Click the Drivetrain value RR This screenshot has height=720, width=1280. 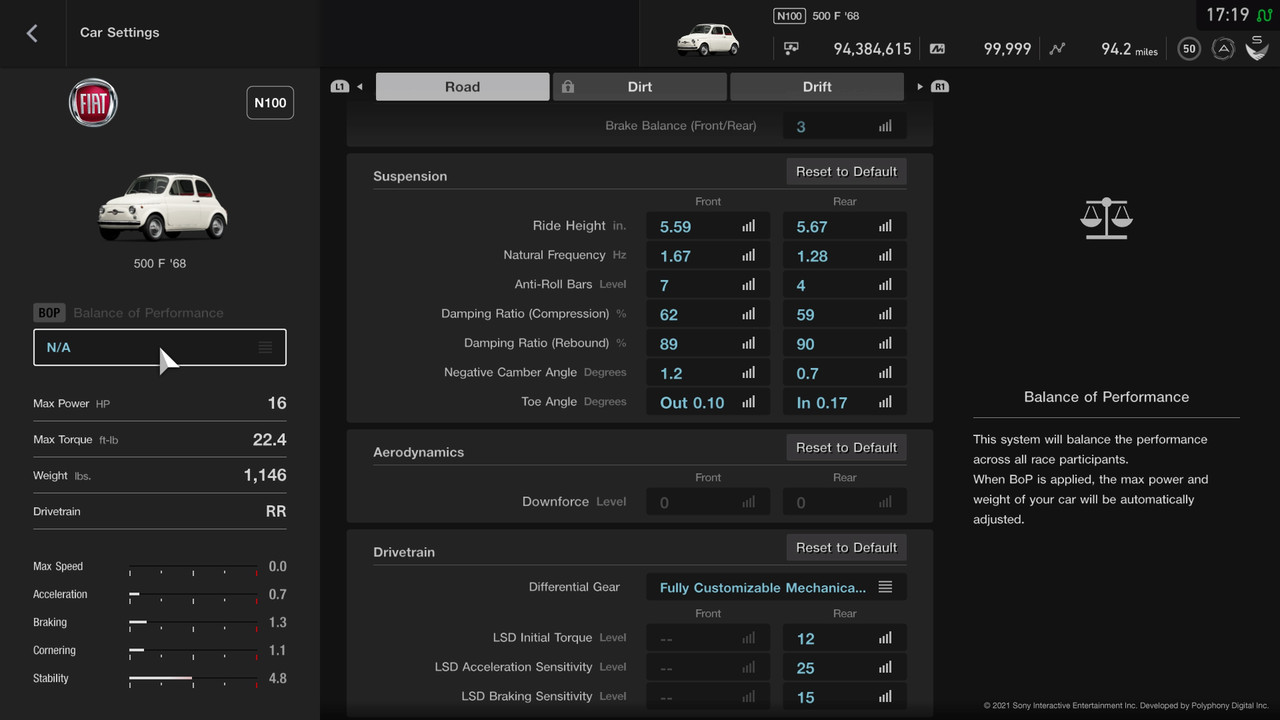[276, 511]
